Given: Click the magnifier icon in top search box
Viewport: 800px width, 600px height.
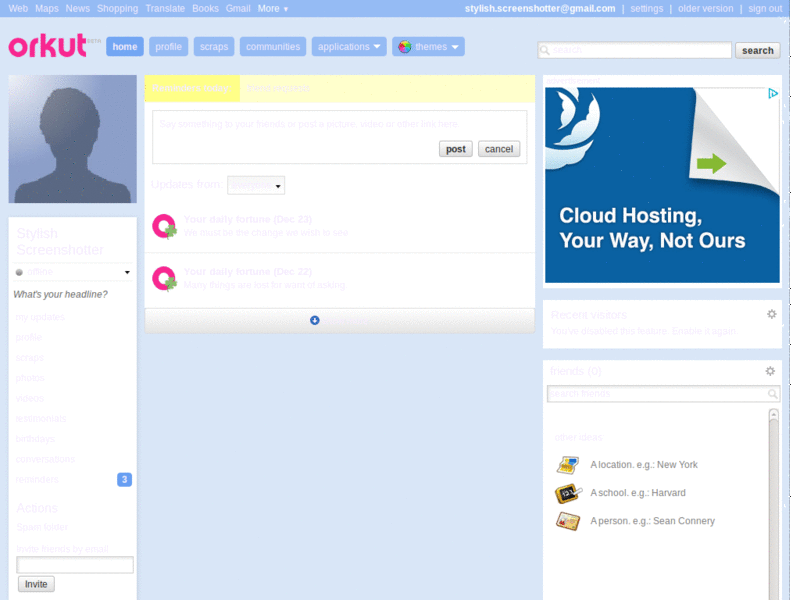Looking at the screenshot, I should click(544, 50).
